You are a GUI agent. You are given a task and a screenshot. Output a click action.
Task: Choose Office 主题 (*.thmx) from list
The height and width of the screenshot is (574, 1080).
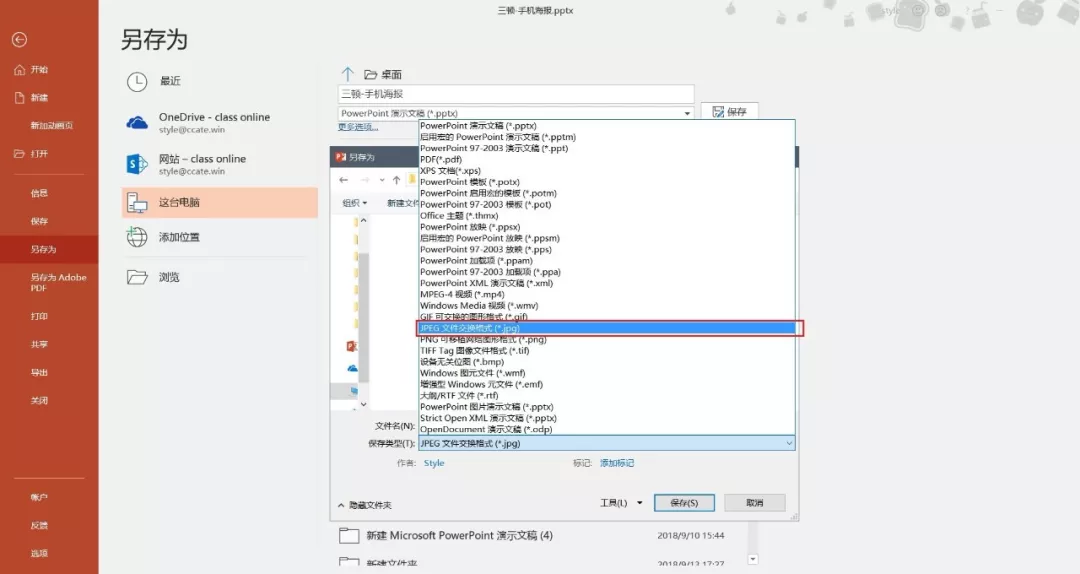607,216
